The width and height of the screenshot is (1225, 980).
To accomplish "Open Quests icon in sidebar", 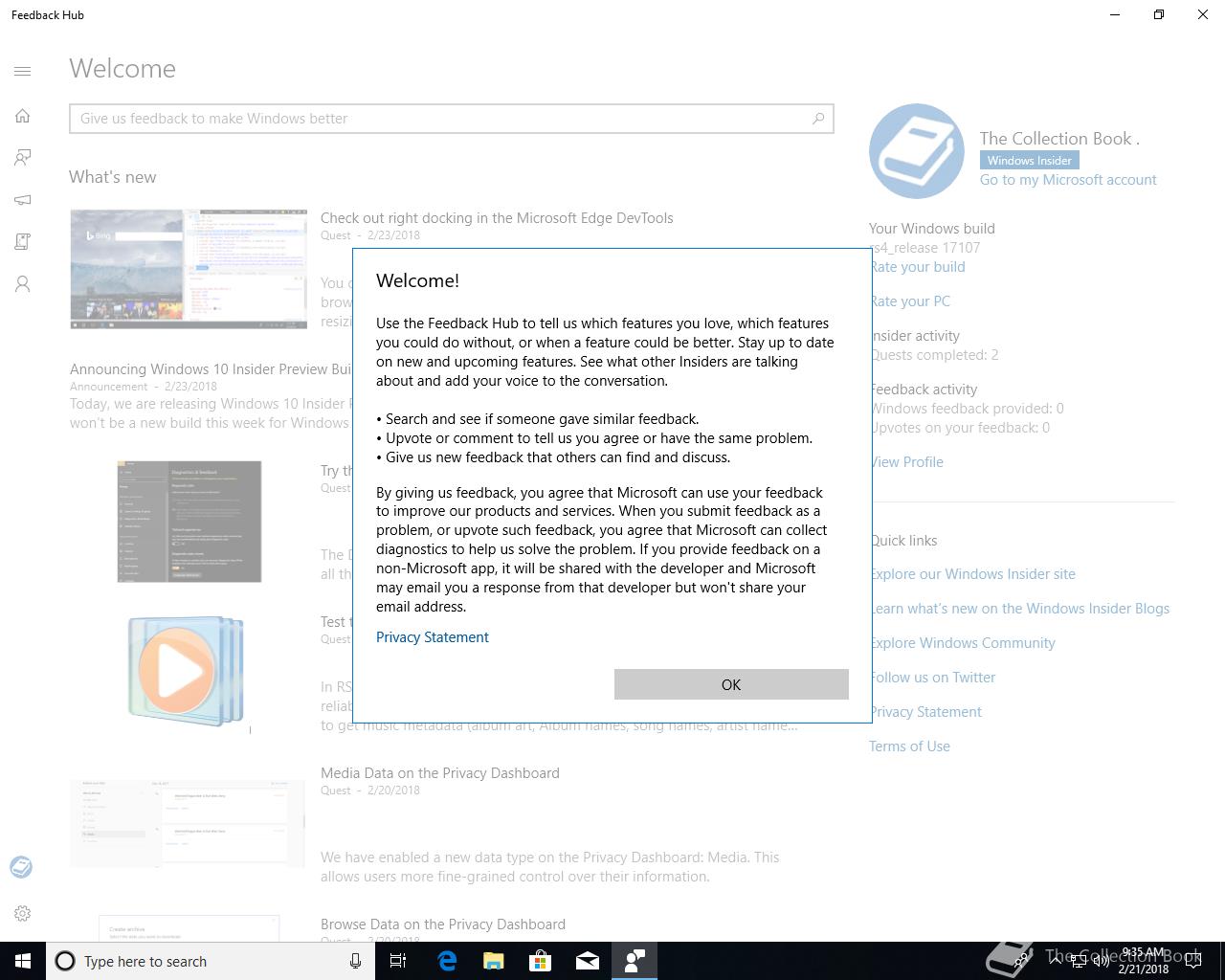I will click(x=23, y=242).
